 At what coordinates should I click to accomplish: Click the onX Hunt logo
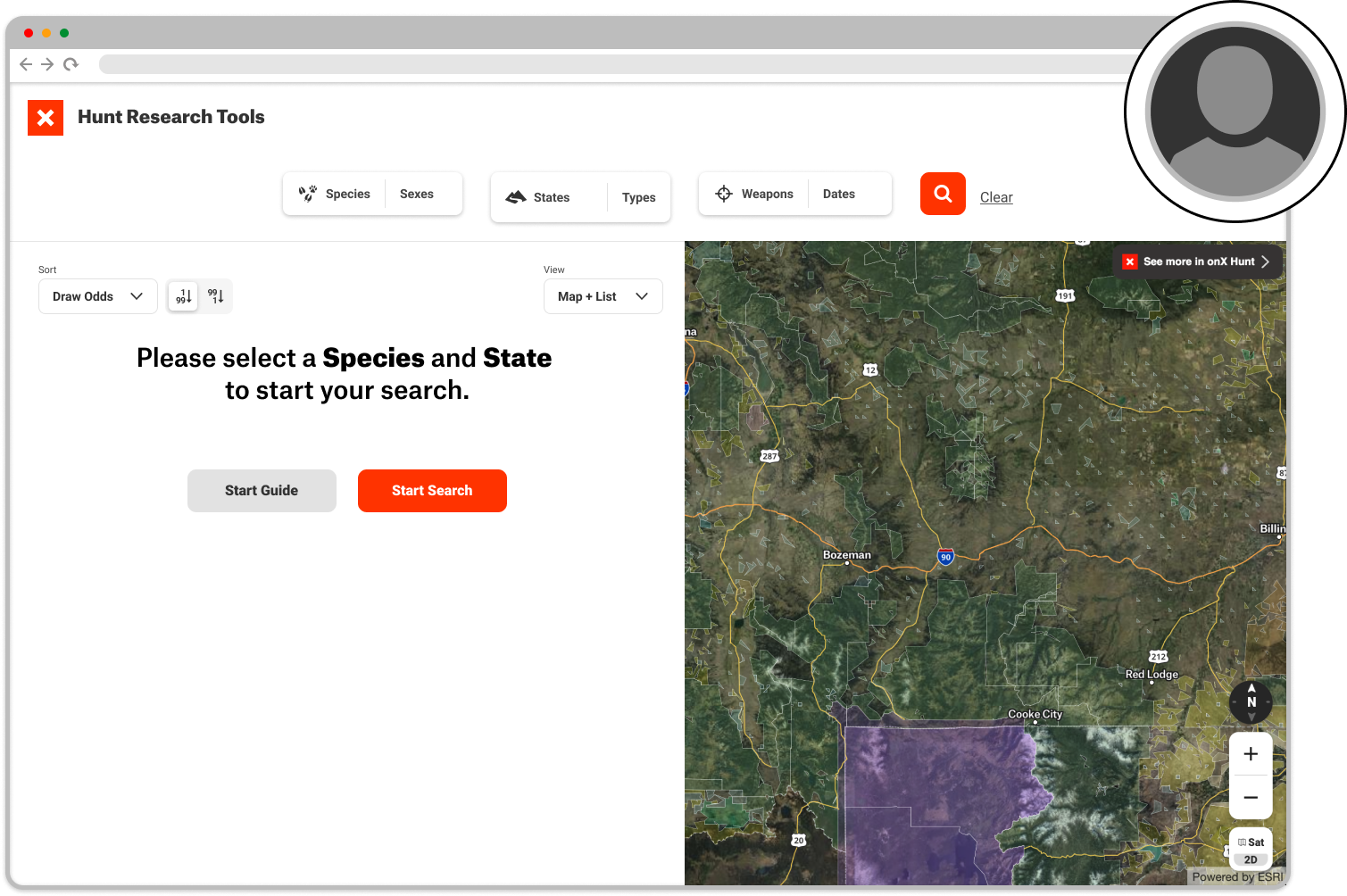[x=45, y=117]
